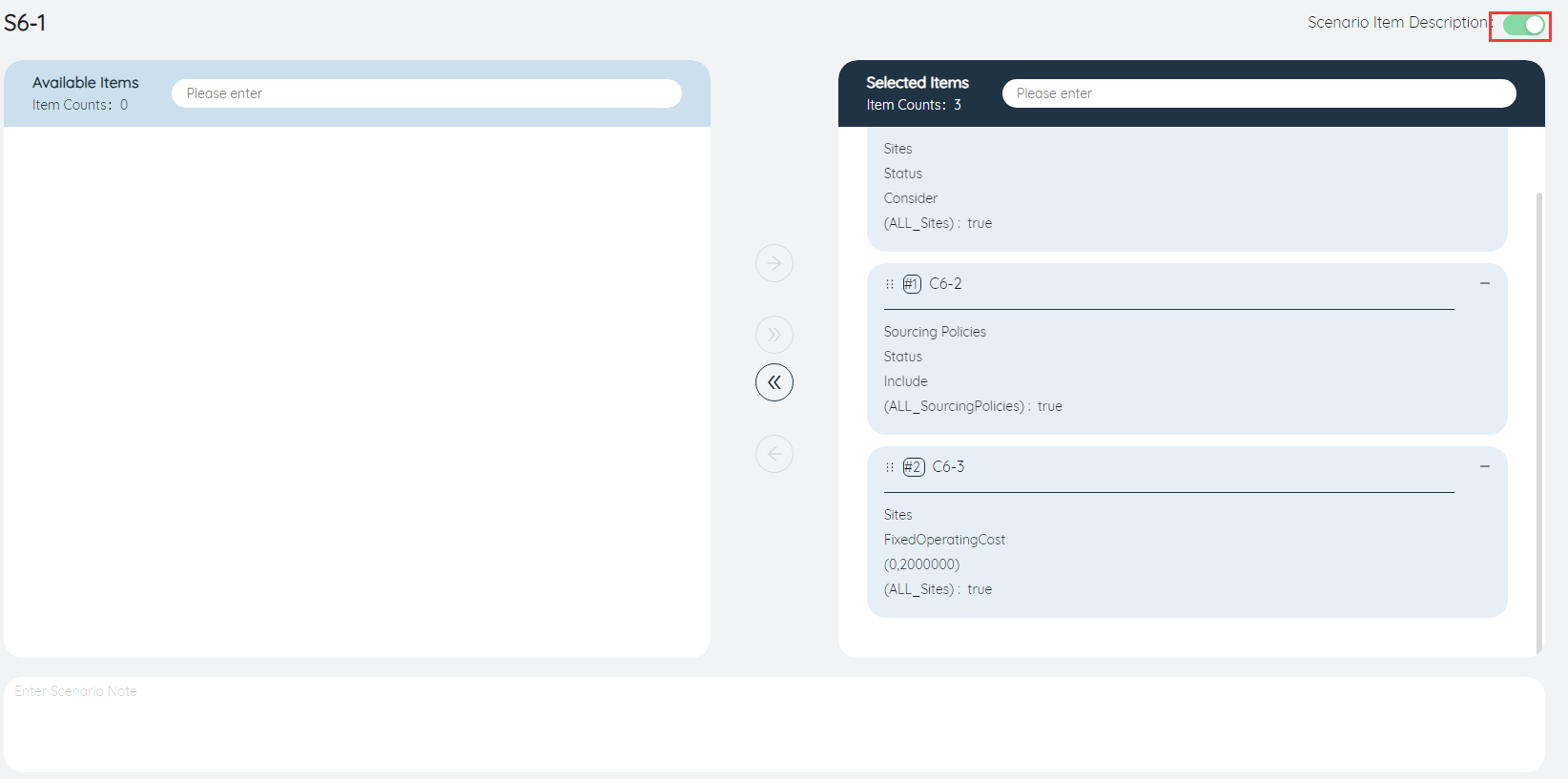Click Item Counts: 3 label
Image resolution: width=1568 pixels, height=779 pixels.
click(x=914, y=105)
